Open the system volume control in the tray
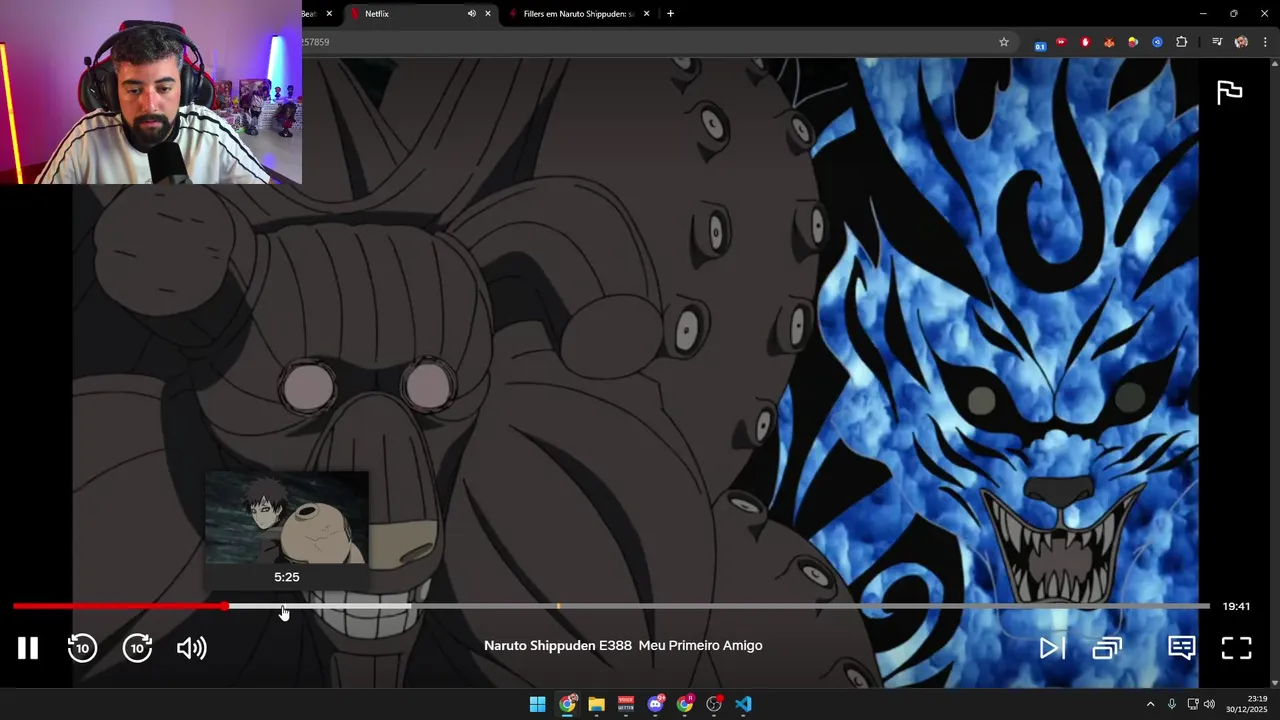Viewport: 1280px width, 720px height. (x=1209, y=704)
